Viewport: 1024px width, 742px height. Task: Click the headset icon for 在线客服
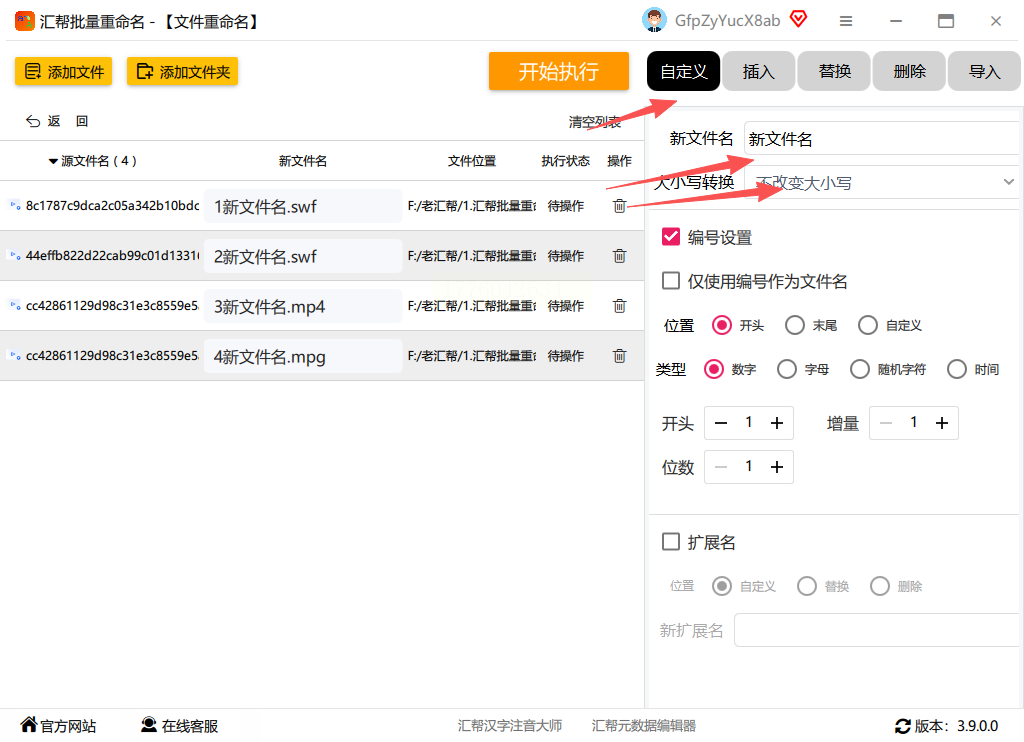tap(149, 724)
